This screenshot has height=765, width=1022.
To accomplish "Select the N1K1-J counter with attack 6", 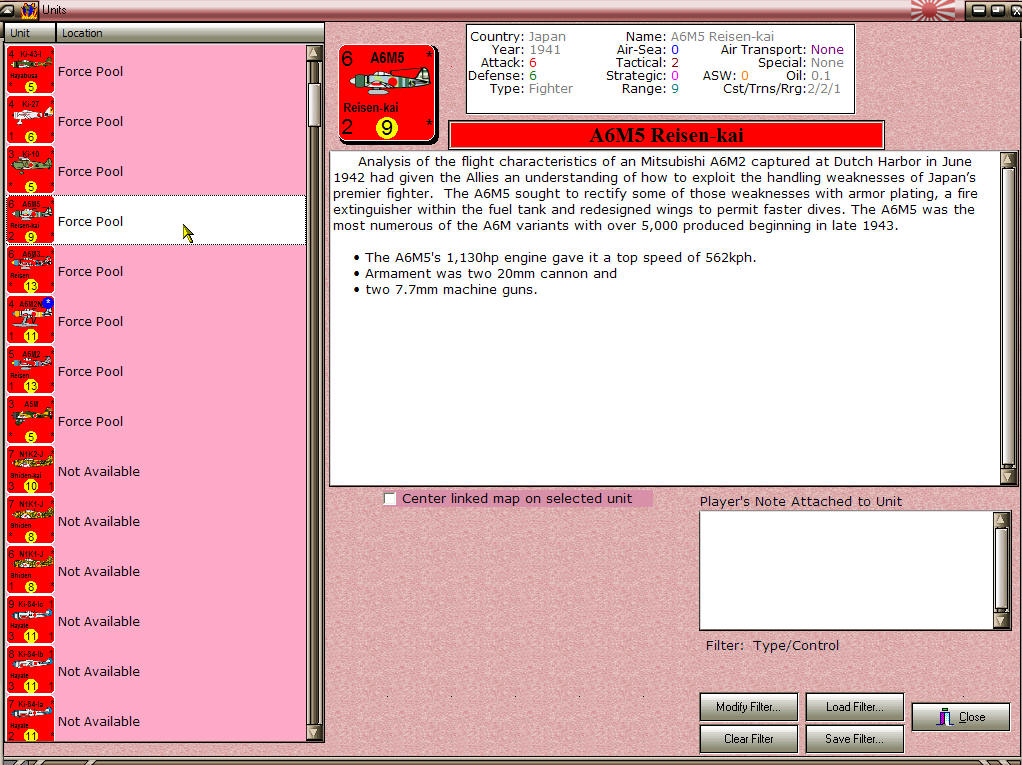I will (x=31, y=570).
